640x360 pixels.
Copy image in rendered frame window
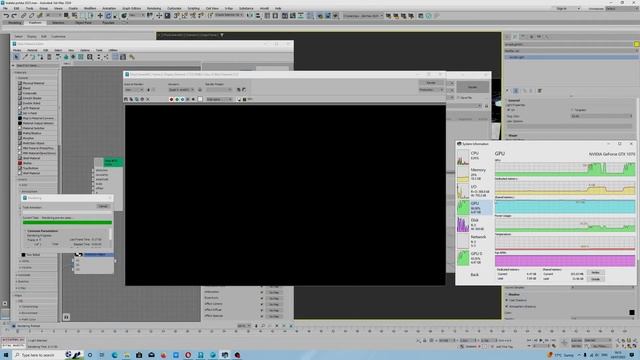pyautogui.click(x=131, y=99)
